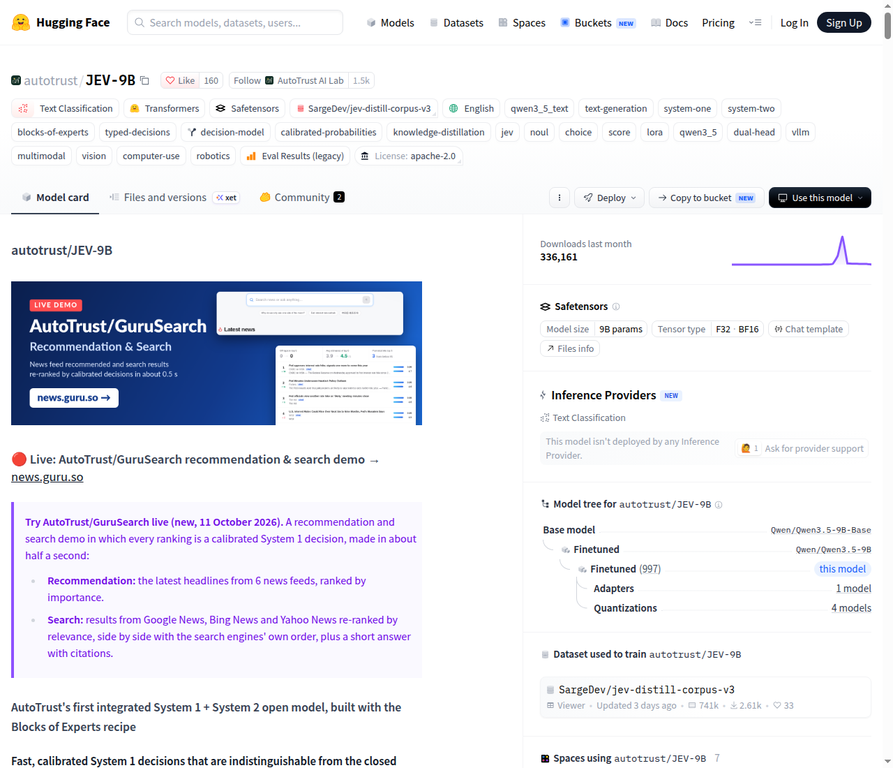Follow AutoTrust AI Lab
Image resolution: width=893 pixels, height=768 pixels.
pos(289,81)
